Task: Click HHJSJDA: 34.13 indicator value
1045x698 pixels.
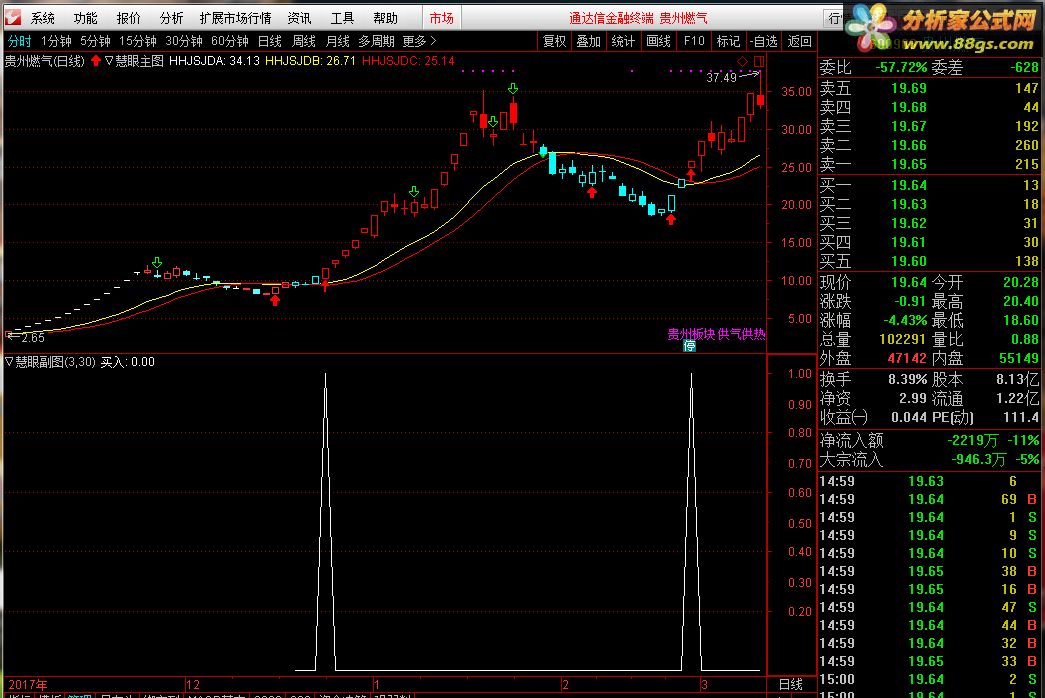Action: [x=214, y=61]
